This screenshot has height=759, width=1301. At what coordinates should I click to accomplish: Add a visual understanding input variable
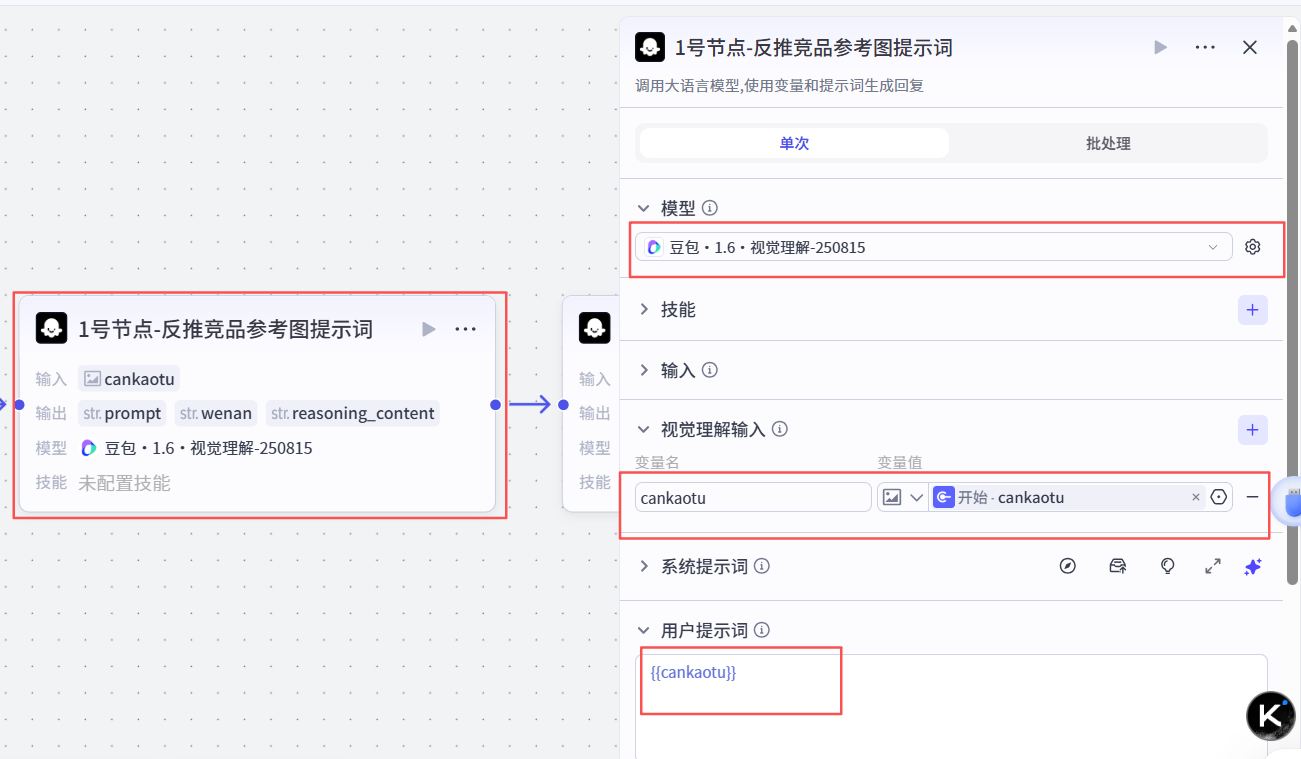point(1252,429)
